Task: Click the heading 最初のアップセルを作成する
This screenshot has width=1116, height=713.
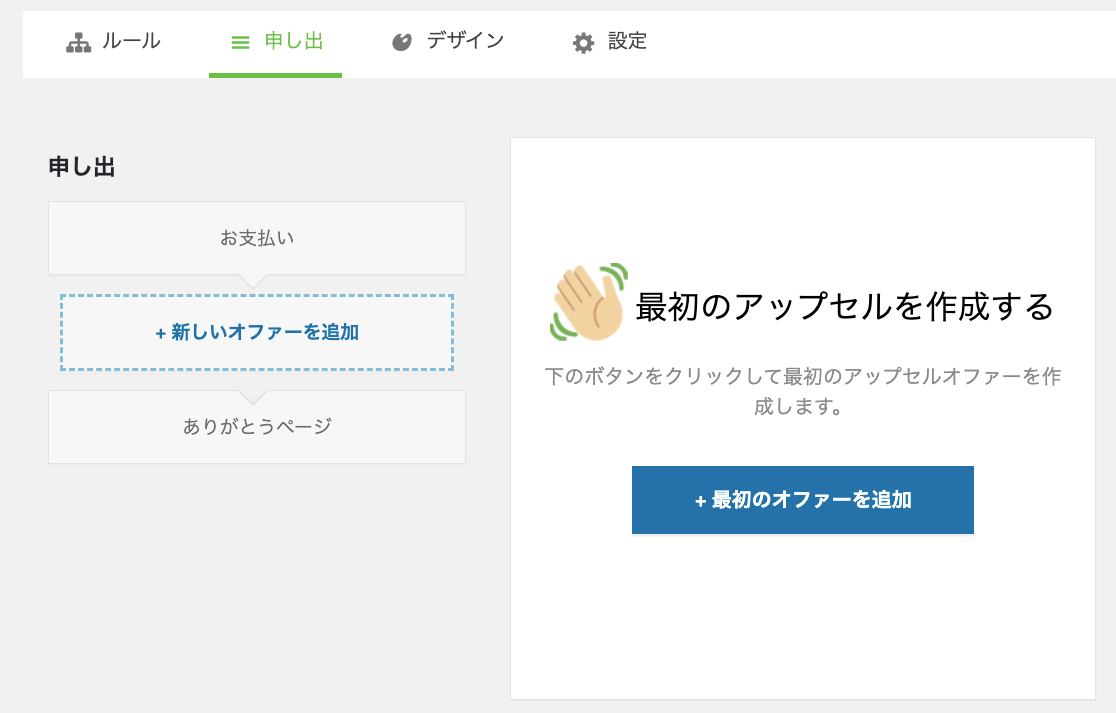Action: pos(844,307)
